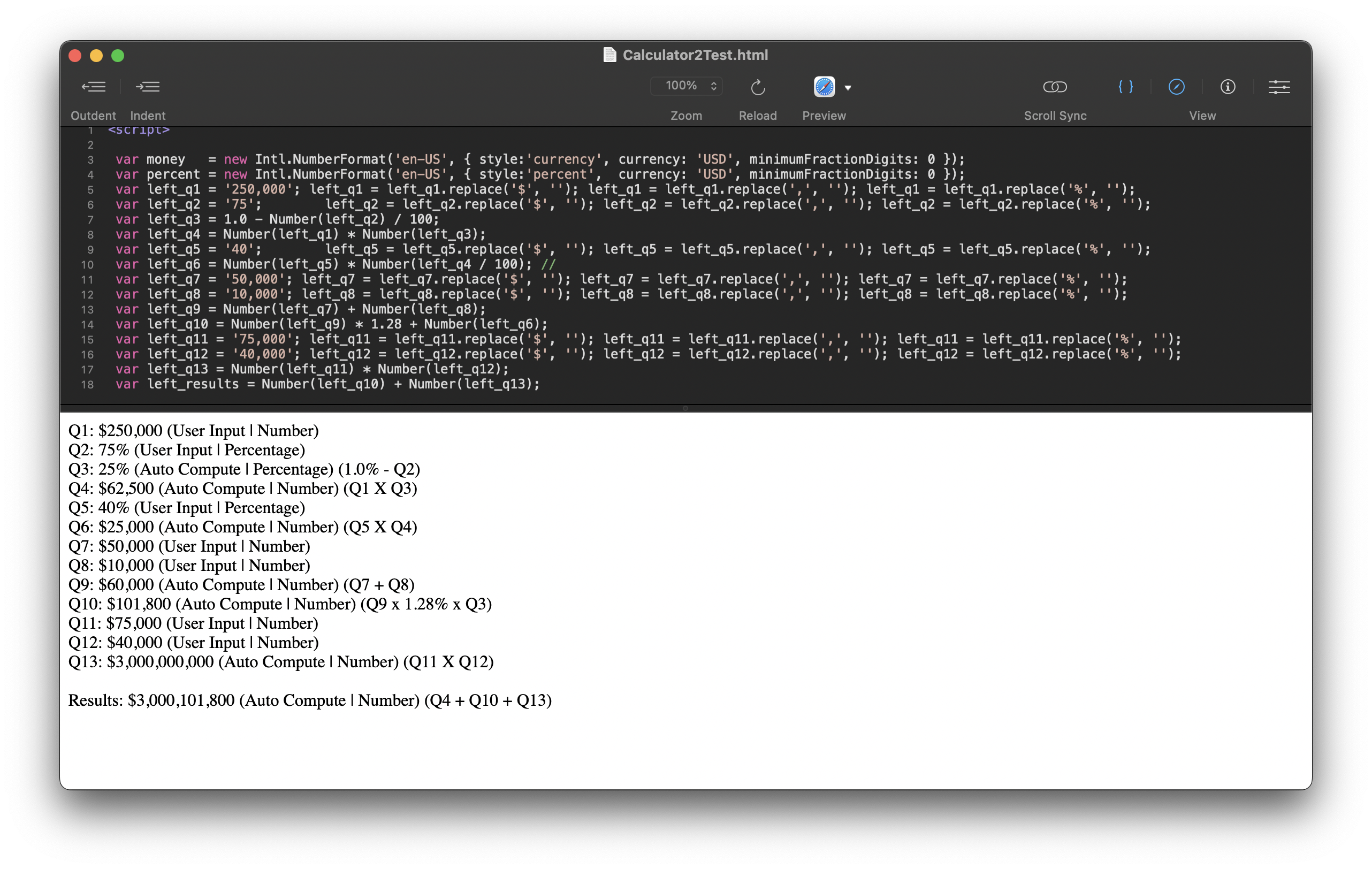Open the info inspector icon
Screen dimensions: 1372x869
click(x=1228, y=87)
